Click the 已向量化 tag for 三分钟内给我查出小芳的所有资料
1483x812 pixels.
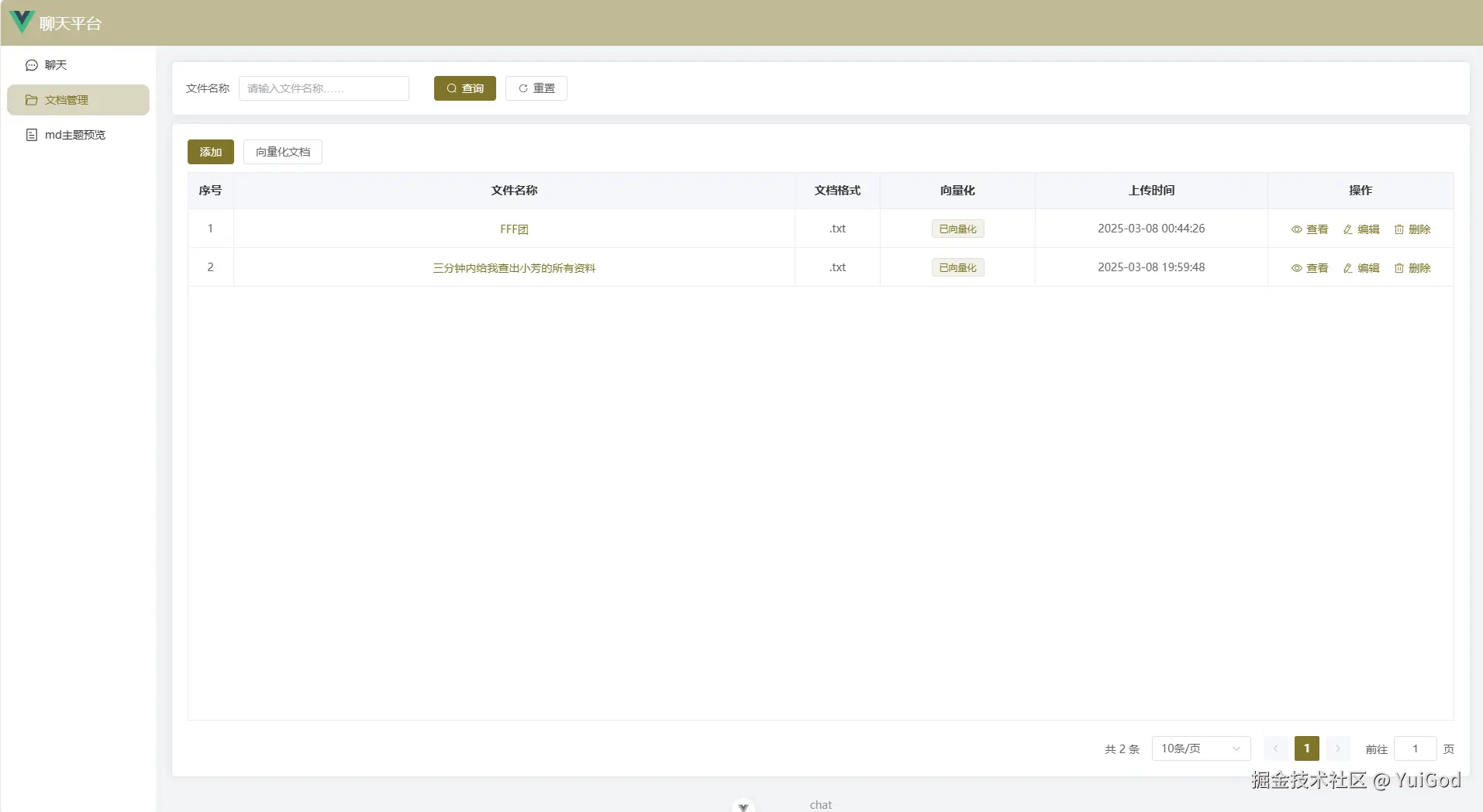coord(958,267)
